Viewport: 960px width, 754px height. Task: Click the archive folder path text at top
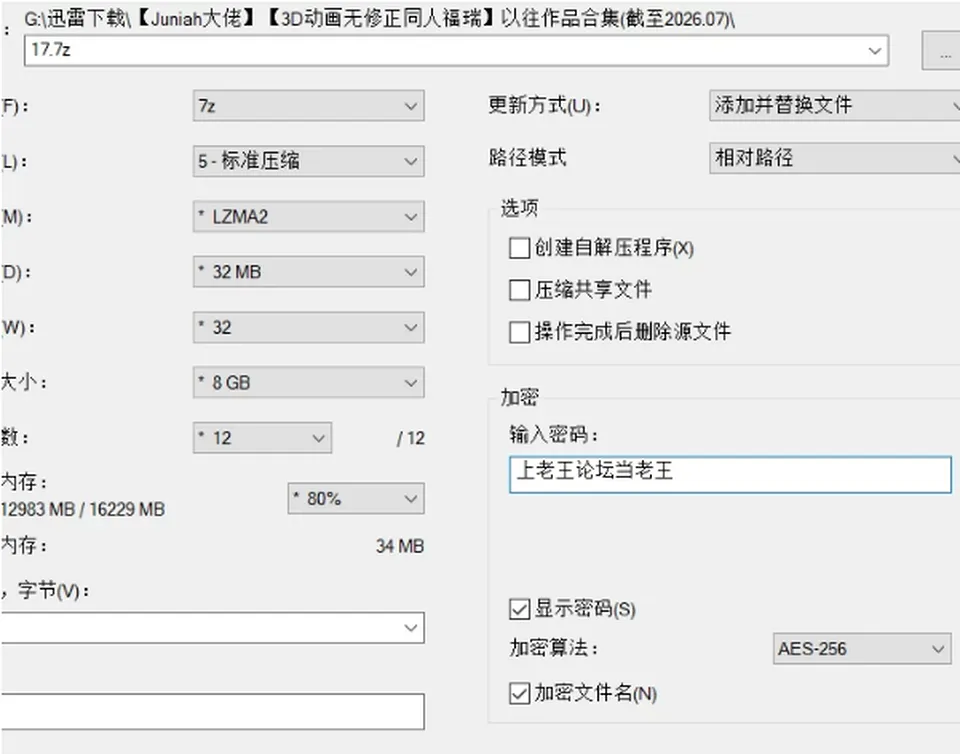(380, 19)
